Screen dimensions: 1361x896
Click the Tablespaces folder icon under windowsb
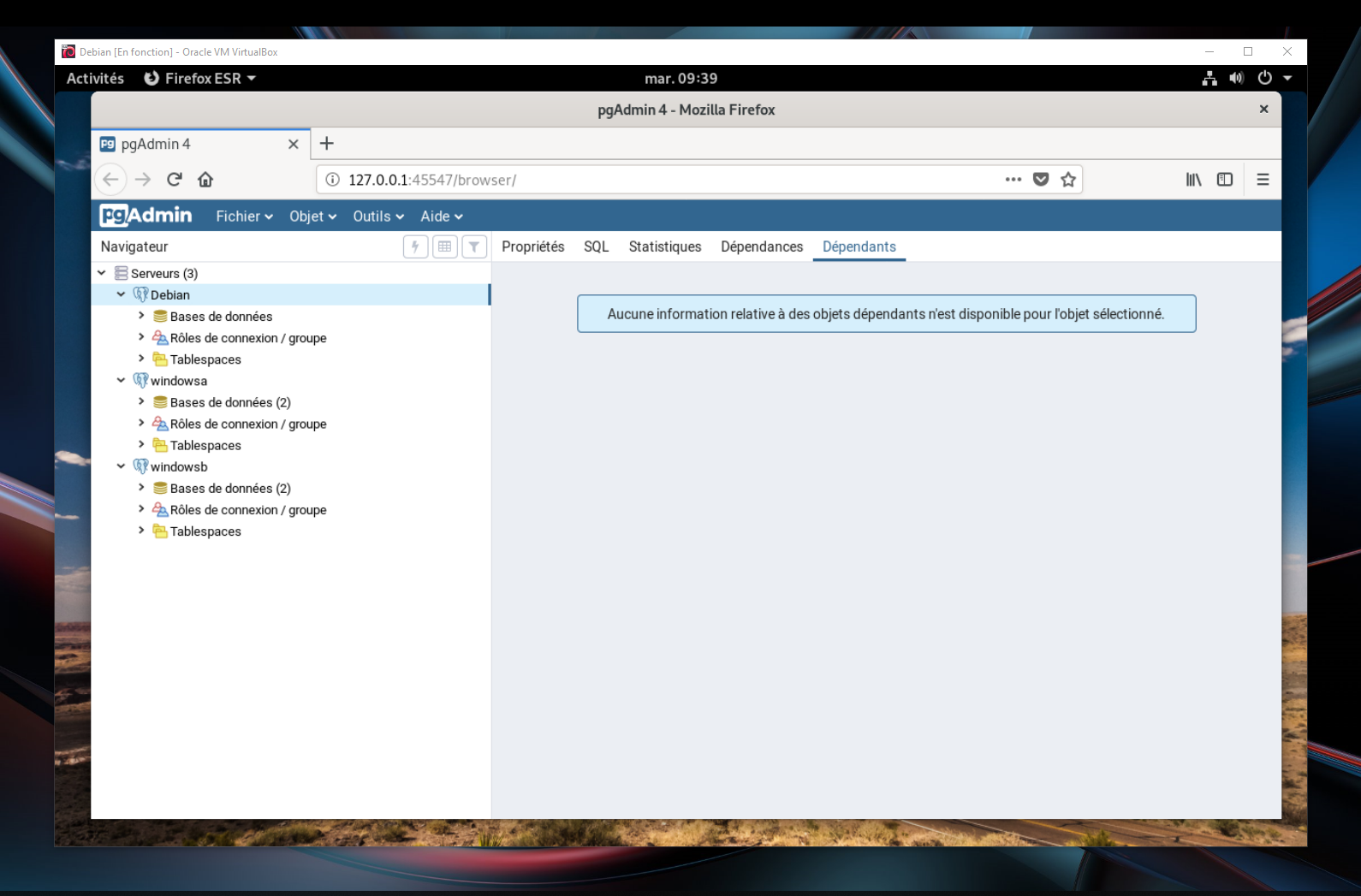pyautogui.click(x=160, y=531)
